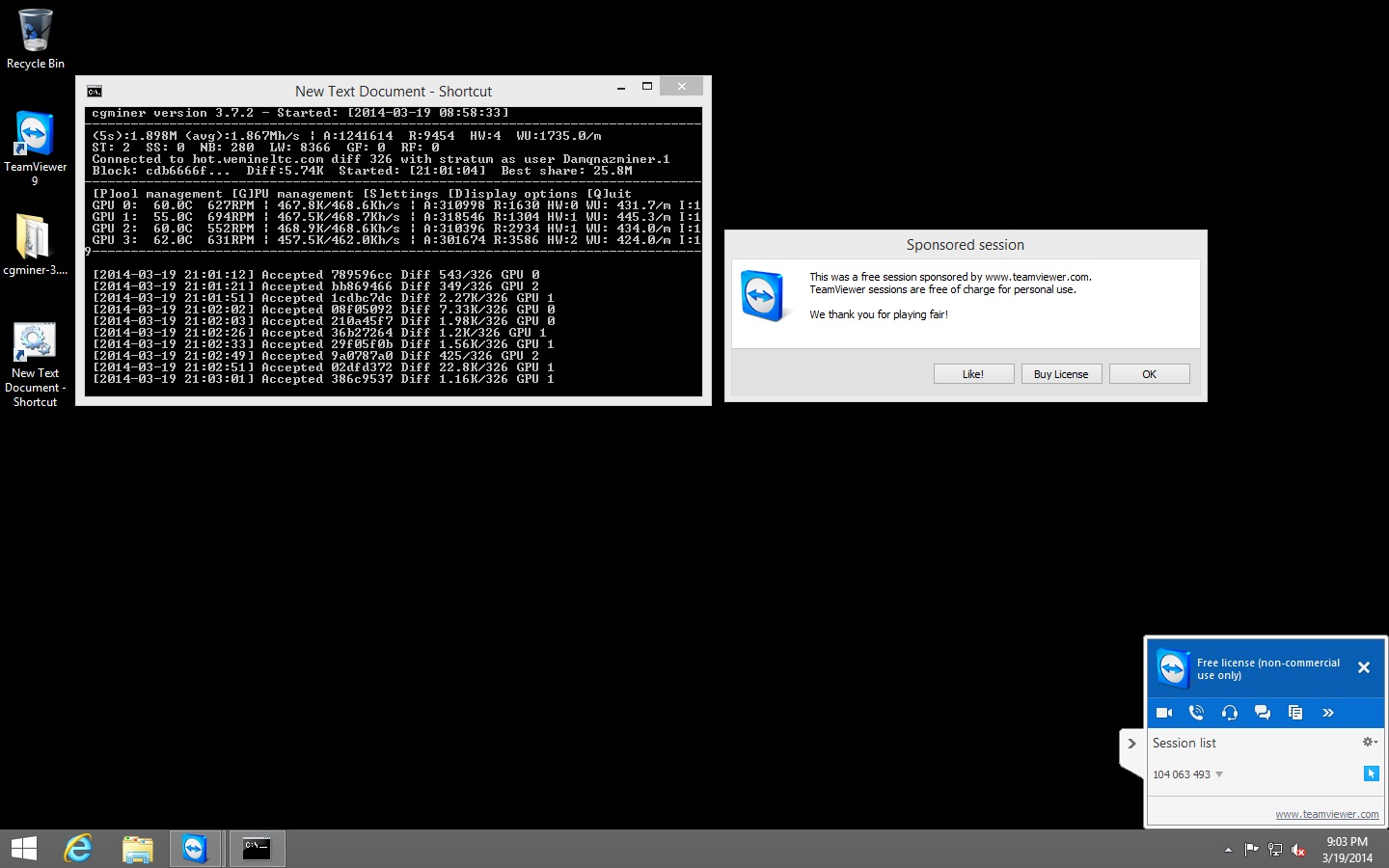Open File Explorer from the taskbar
The width and height of the screenshot is (1389, 868).
click(138, 849)
